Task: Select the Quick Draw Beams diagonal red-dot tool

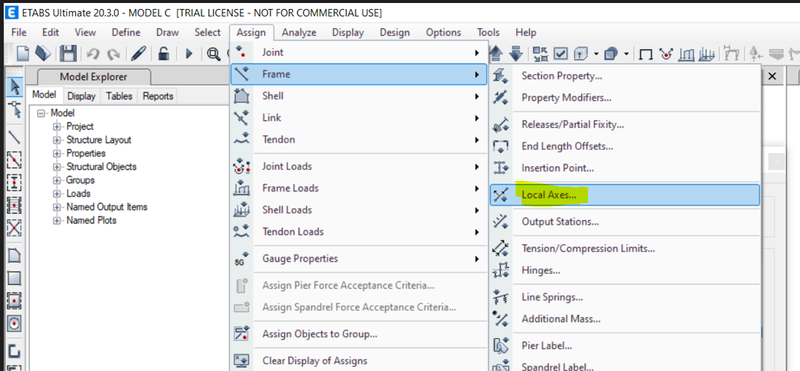Action: coord(14,160)
